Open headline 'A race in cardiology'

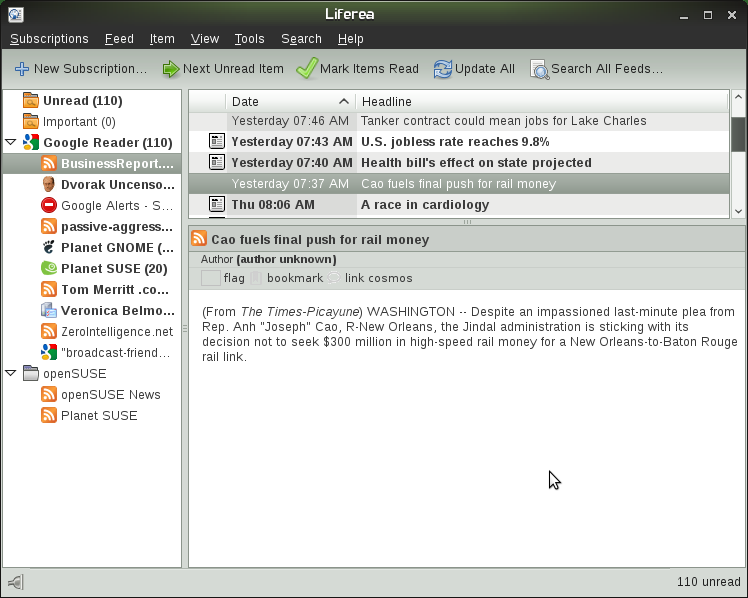click(x=425, y=205)
